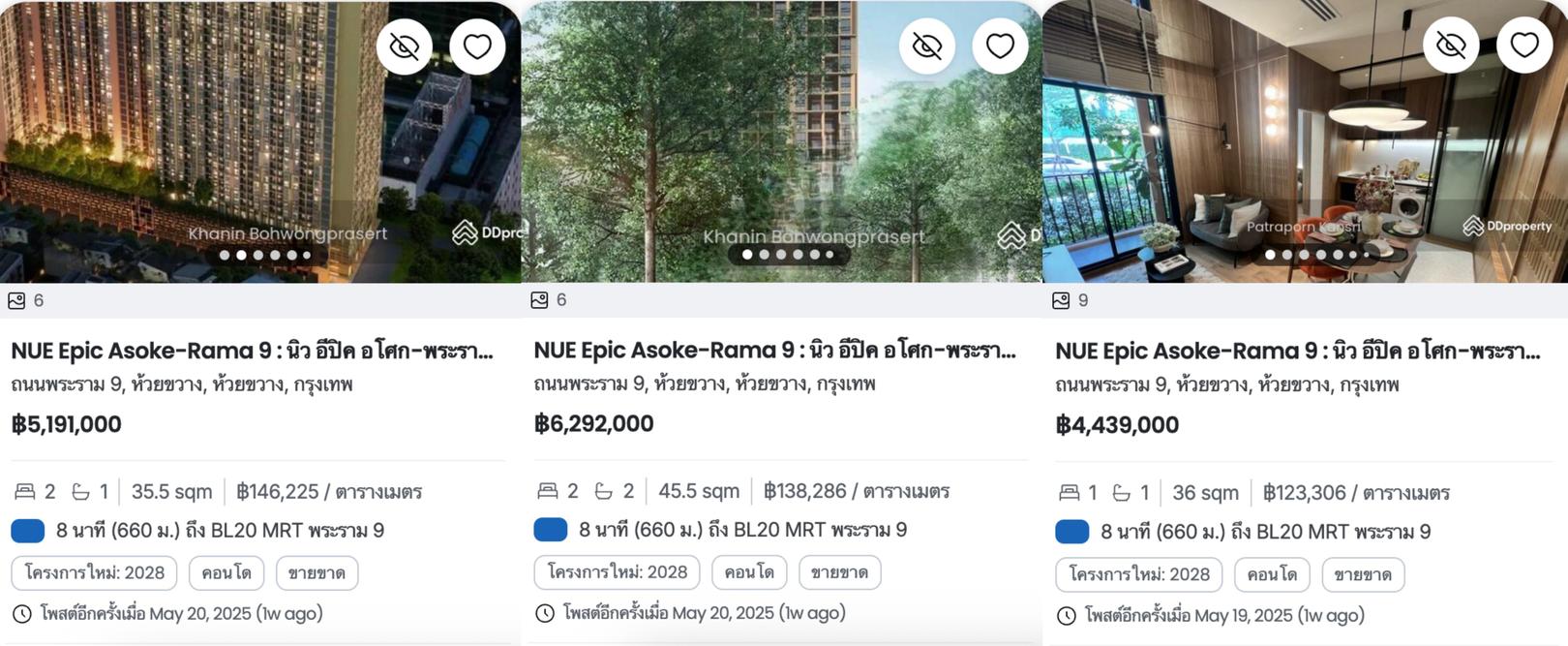This screenshot has width=1568, height=646.
Task: Click โครงการใหม่: 2028 tag on third listing
Action: [1139, 574]
